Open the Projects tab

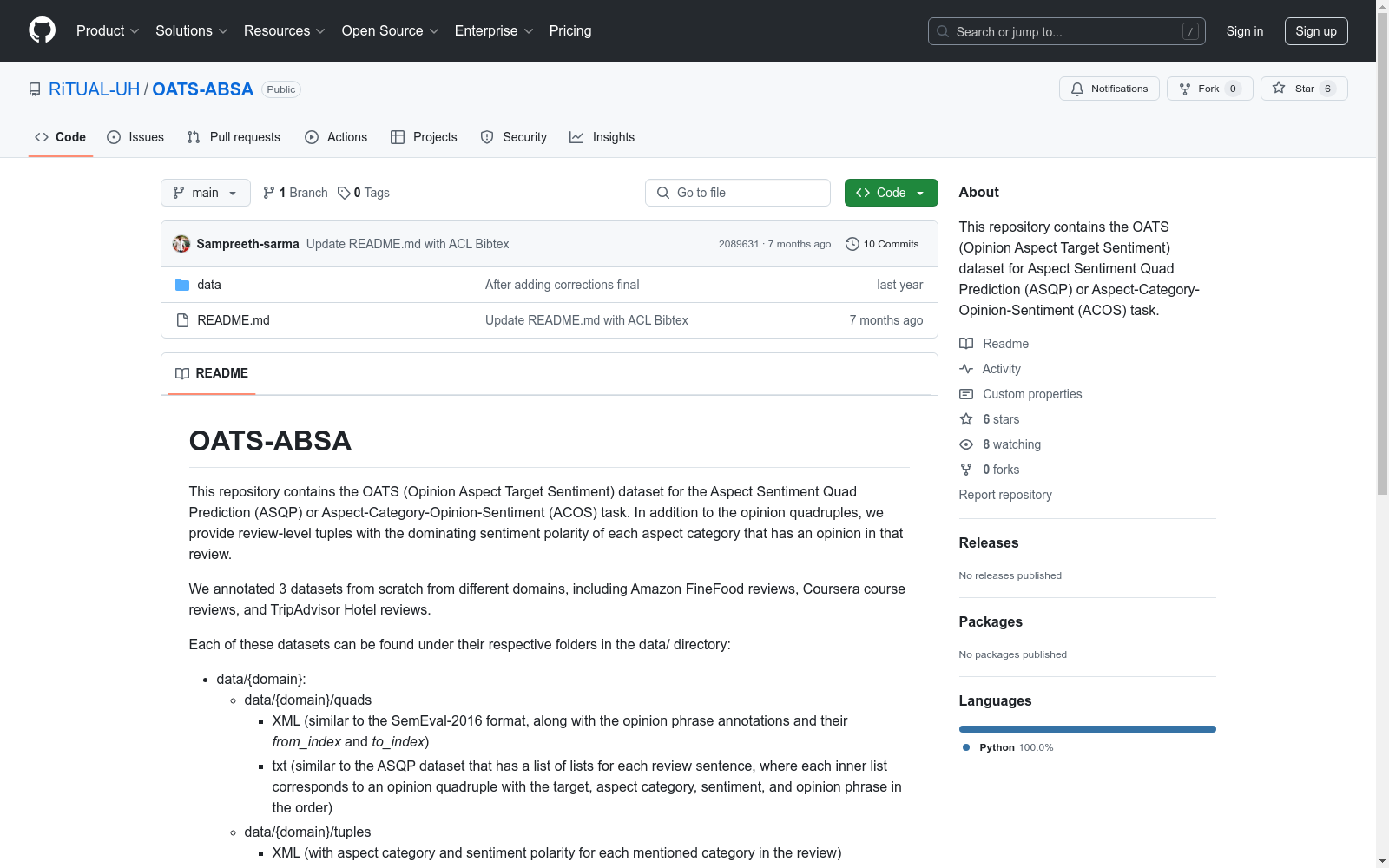(424, 137)
